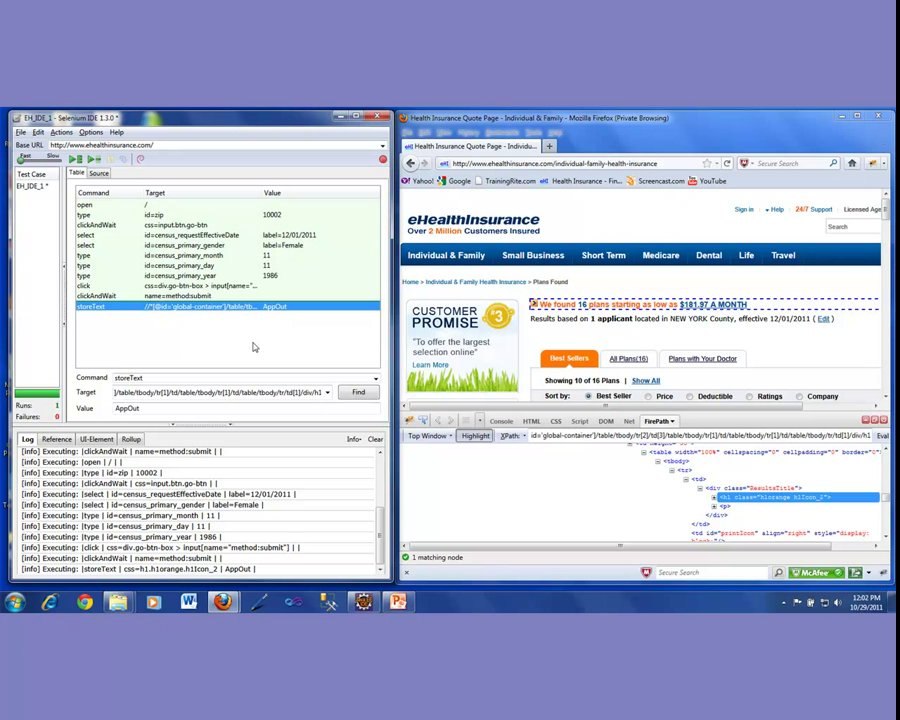Open the Command field dropdown

point(376,378)
